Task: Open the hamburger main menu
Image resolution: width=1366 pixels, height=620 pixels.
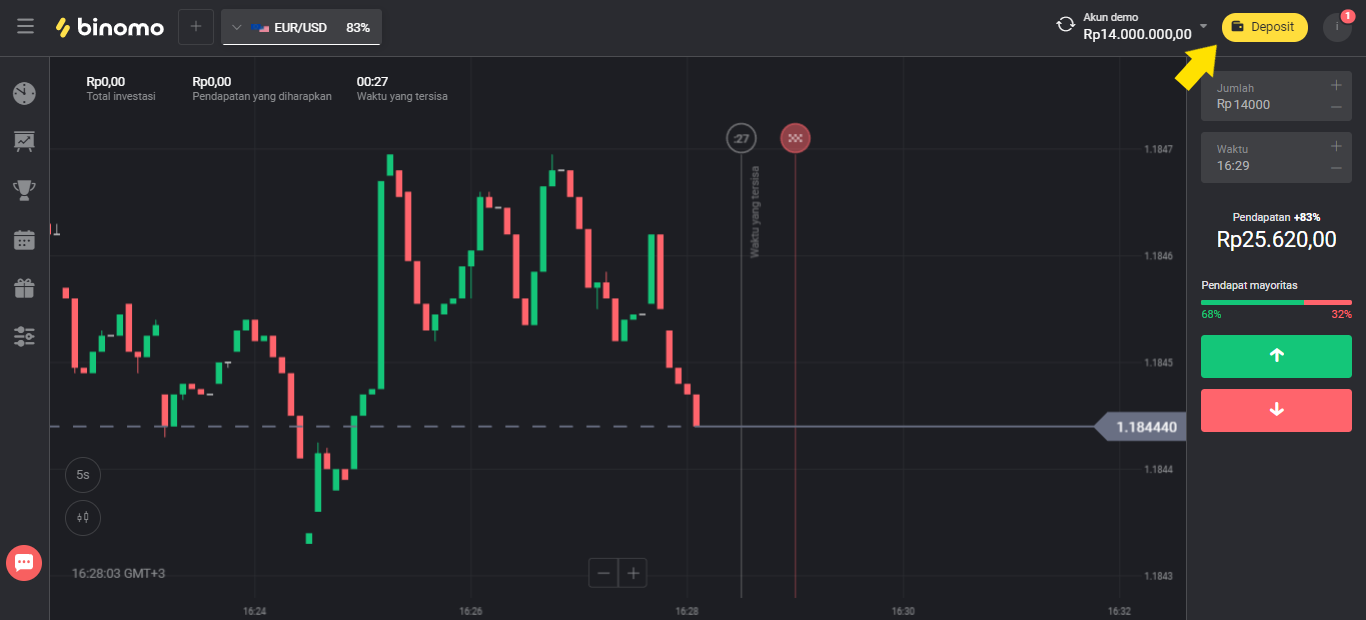Action: click(26, 27)
